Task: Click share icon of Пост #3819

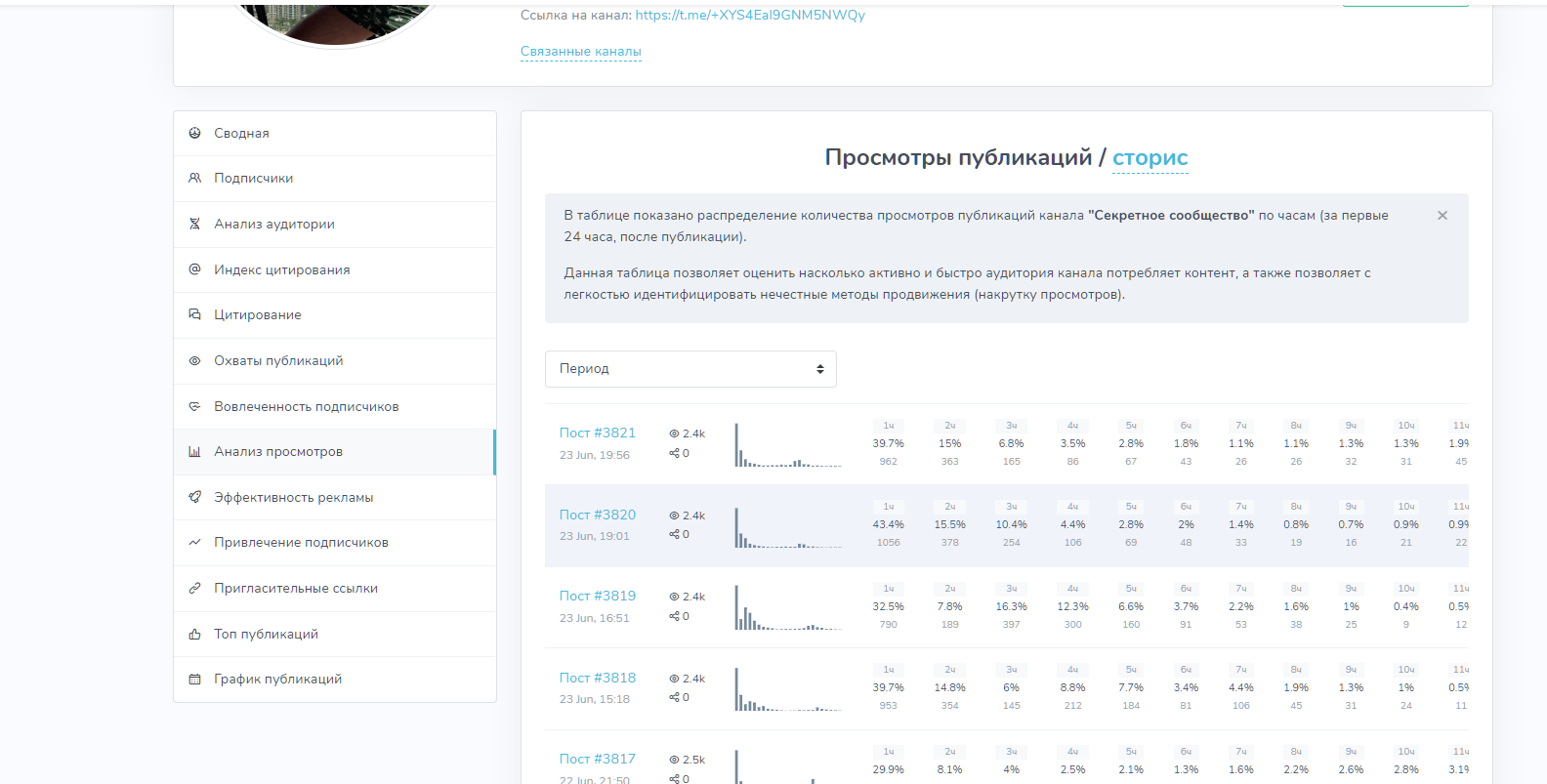Action: coord(674,616)
